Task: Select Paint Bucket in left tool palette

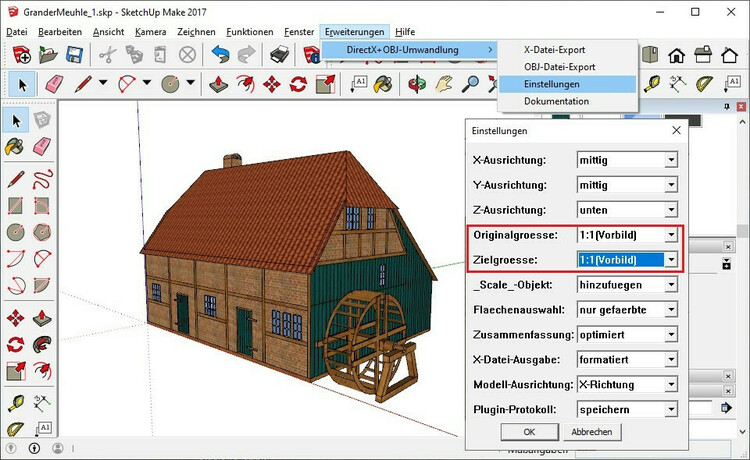Action: 16,146
